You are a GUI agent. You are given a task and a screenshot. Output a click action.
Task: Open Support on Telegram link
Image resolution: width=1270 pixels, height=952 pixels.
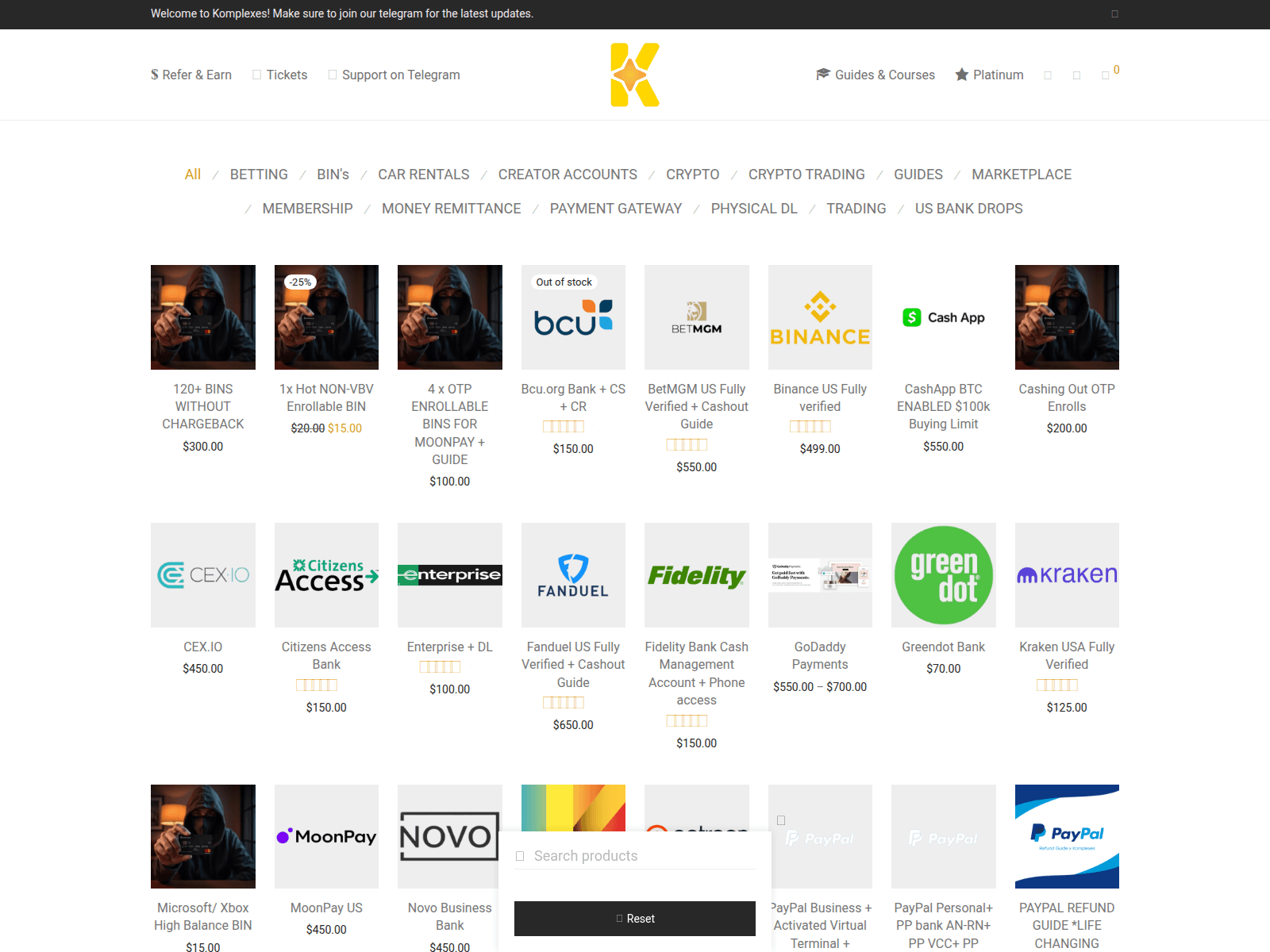(401, 75)
